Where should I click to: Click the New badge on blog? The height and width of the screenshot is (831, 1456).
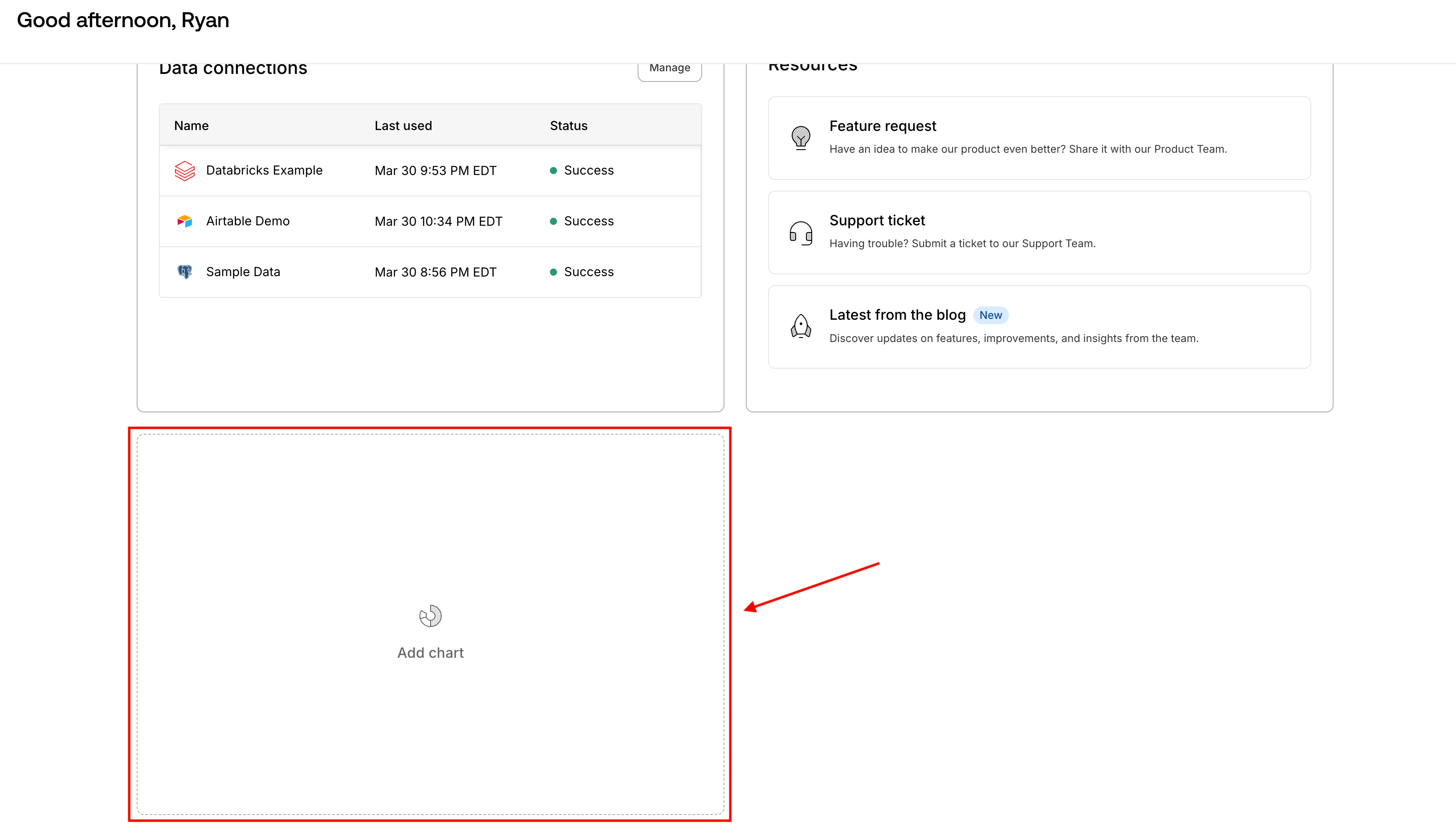coord(990,315)
